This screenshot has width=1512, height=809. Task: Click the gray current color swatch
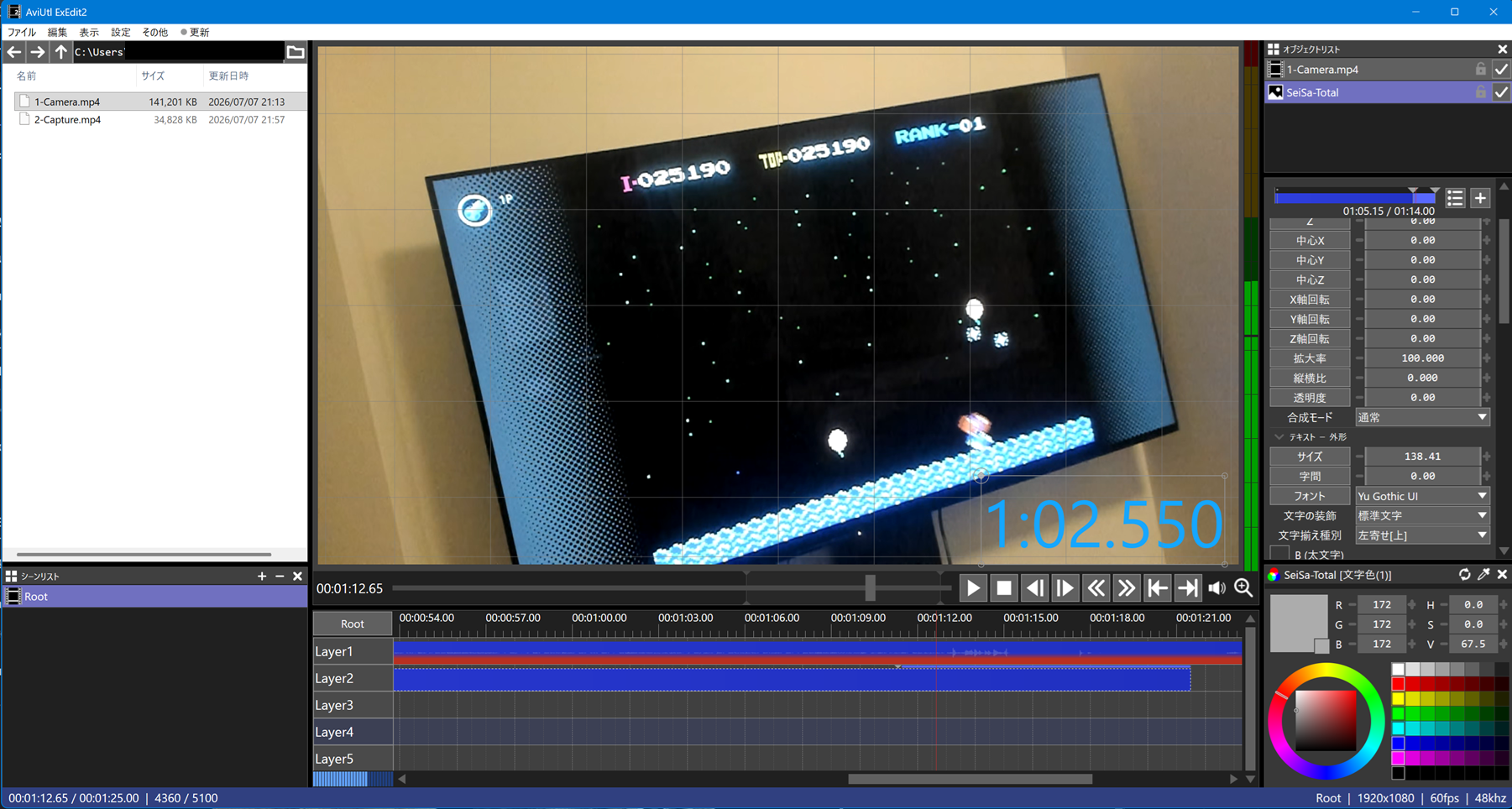pyautogui.click(x=1298, y=623)
